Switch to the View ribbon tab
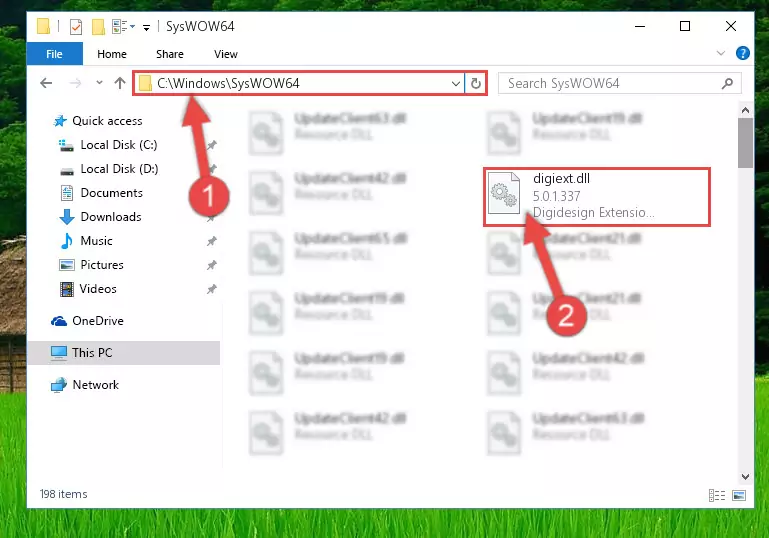This screenshot has width=769, height=538. click(x=226, y=54)
